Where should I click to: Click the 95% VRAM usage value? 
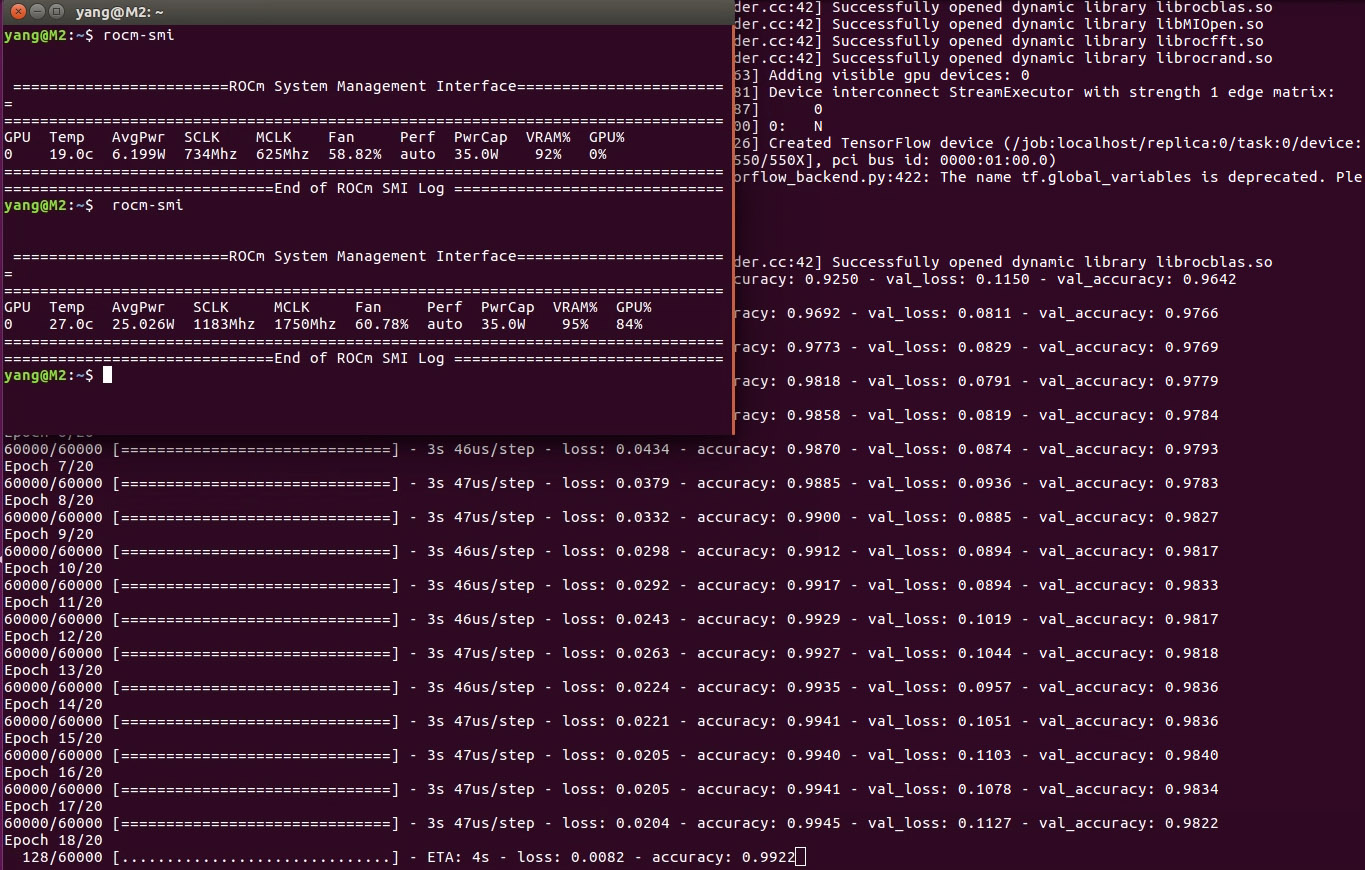(574, 324)
